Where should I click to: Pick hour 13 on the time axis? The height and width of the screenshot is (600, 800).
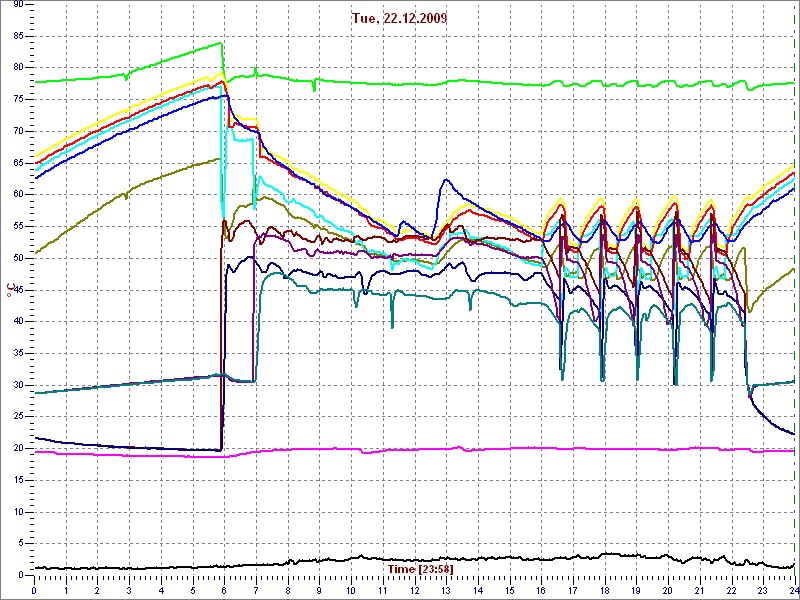(x=446, y=590)
